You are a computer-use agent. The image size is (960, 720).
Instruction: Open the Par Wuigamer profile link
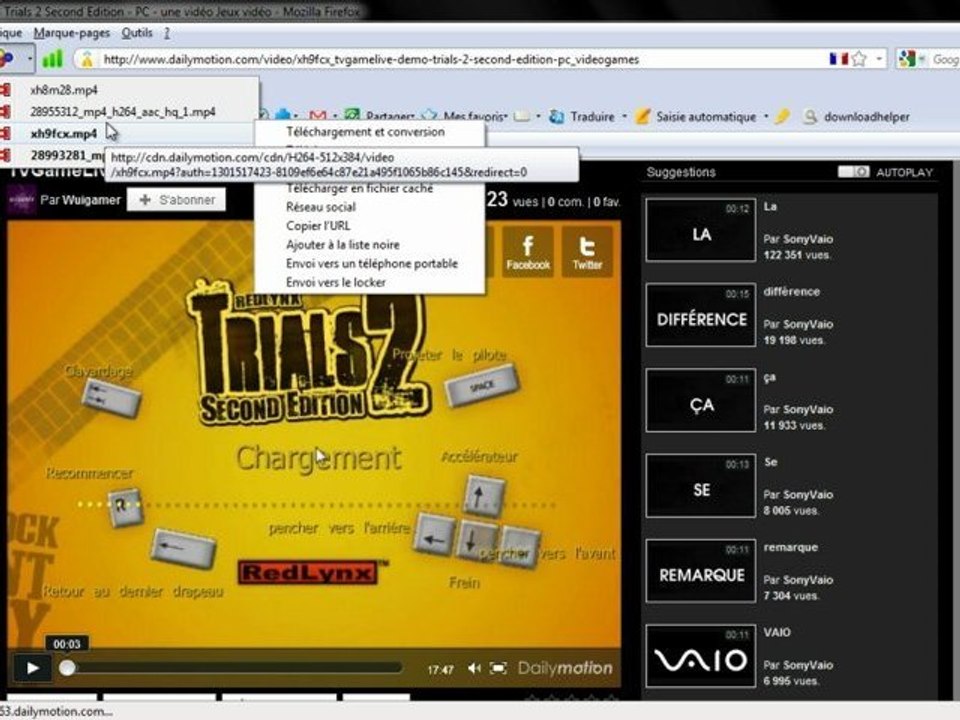click(x=80, y=200)
